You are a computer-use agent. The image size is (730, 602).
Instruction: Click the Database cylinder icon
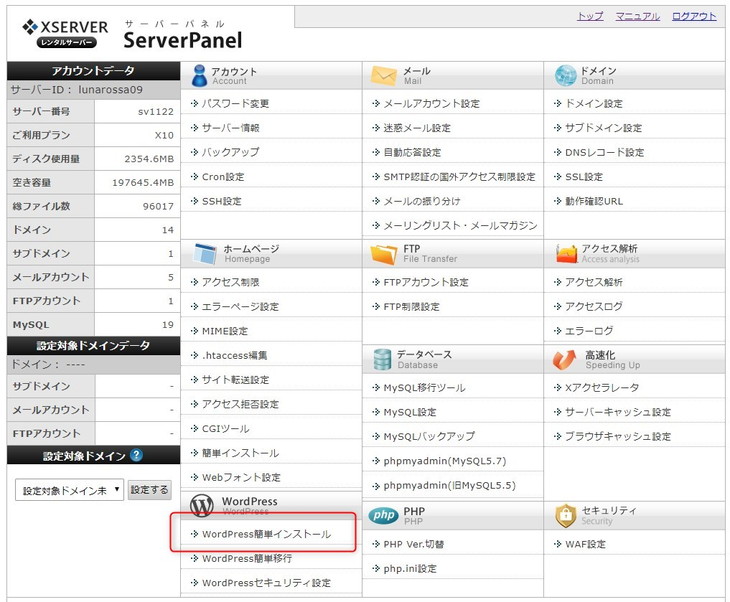click(382, 359)
